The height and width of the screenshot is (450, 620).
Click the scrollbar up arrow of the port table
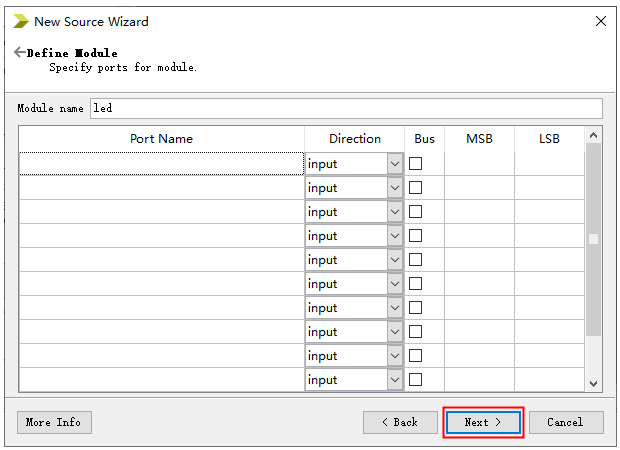(x=593, y=135)
